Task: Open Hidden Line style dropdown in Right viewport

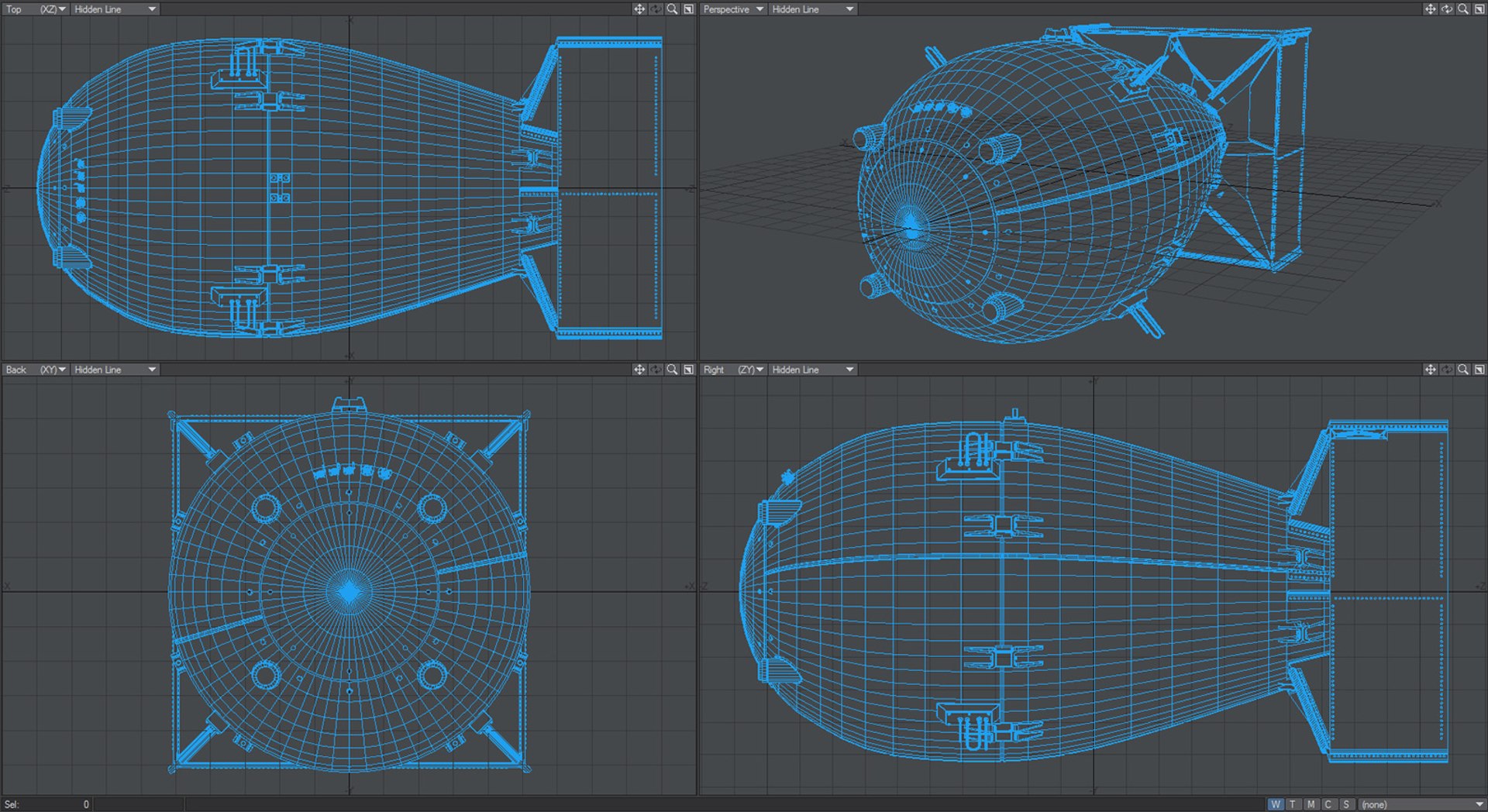Action: click(812, 370)
